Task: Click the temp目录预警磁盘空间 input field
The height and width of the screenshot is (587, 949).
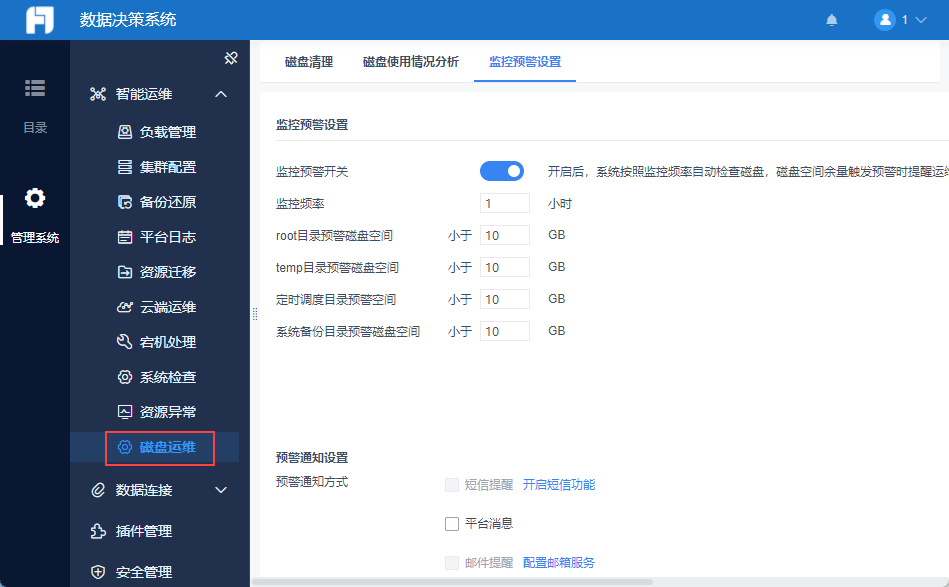Action: pyautogui.click(x=505, y=267)
